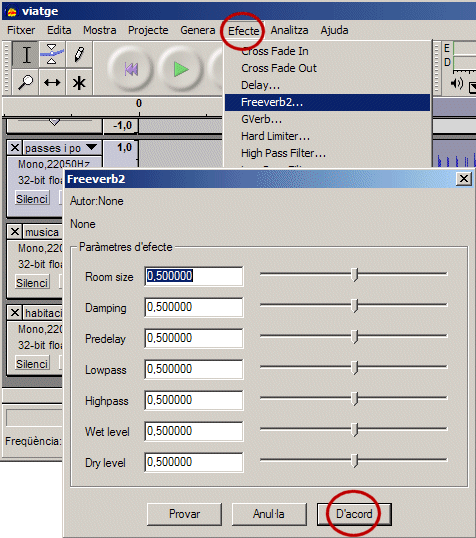Select the Selection (I-beam) tool
Image resolution: width=476 pixels, height=538 pixels.
point(26,55)
